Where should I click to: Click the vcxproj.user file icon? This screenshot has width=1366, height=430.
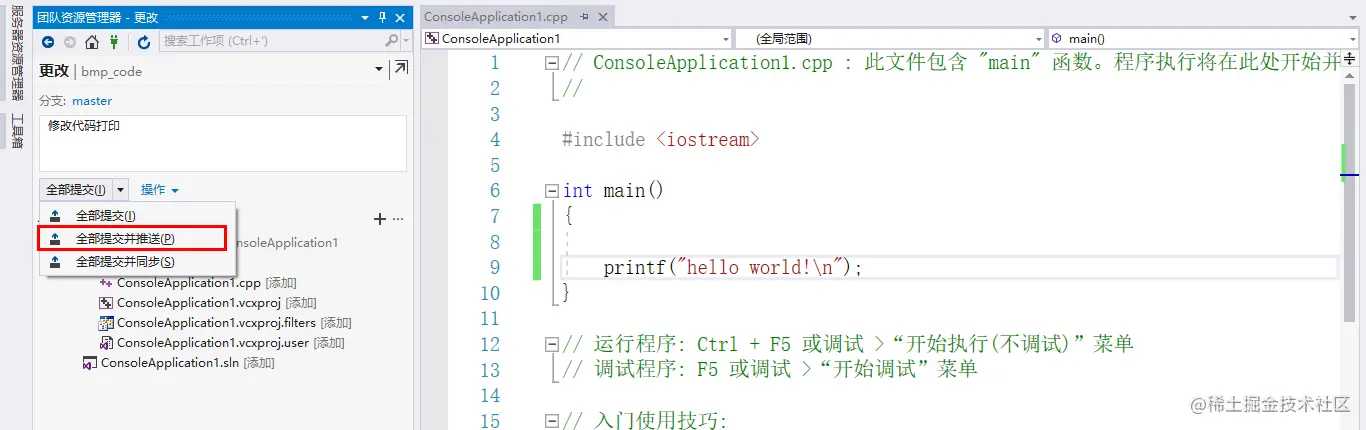106,343
